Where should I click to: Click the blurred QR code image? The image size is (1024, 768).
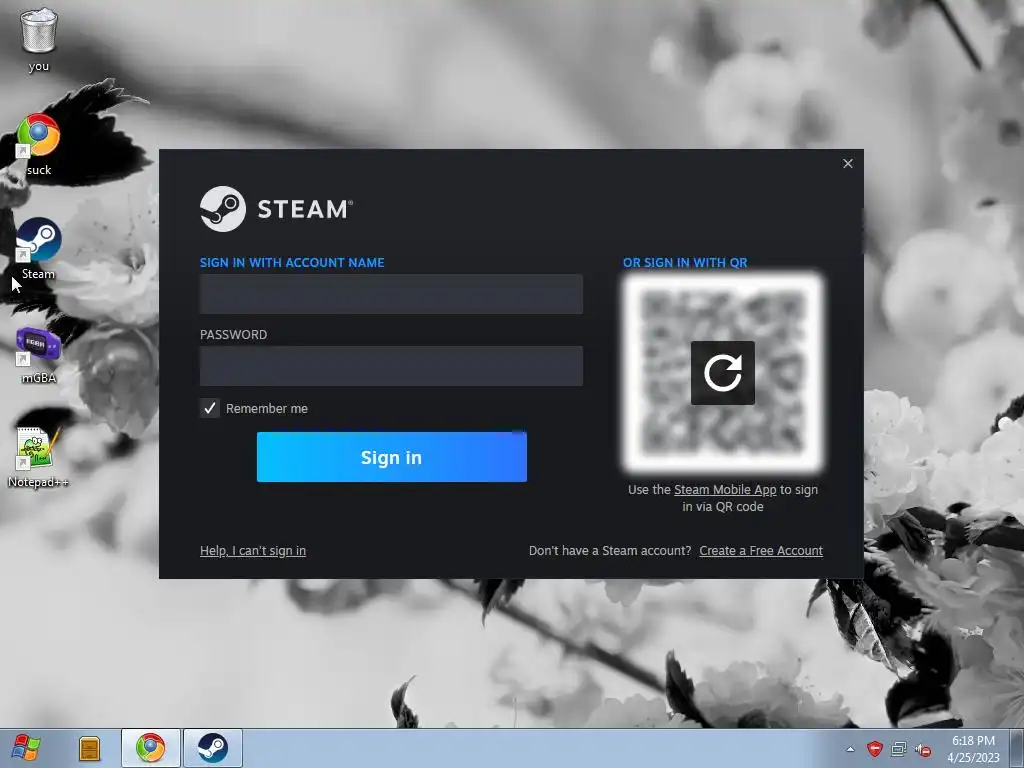(x=722, y=372)
